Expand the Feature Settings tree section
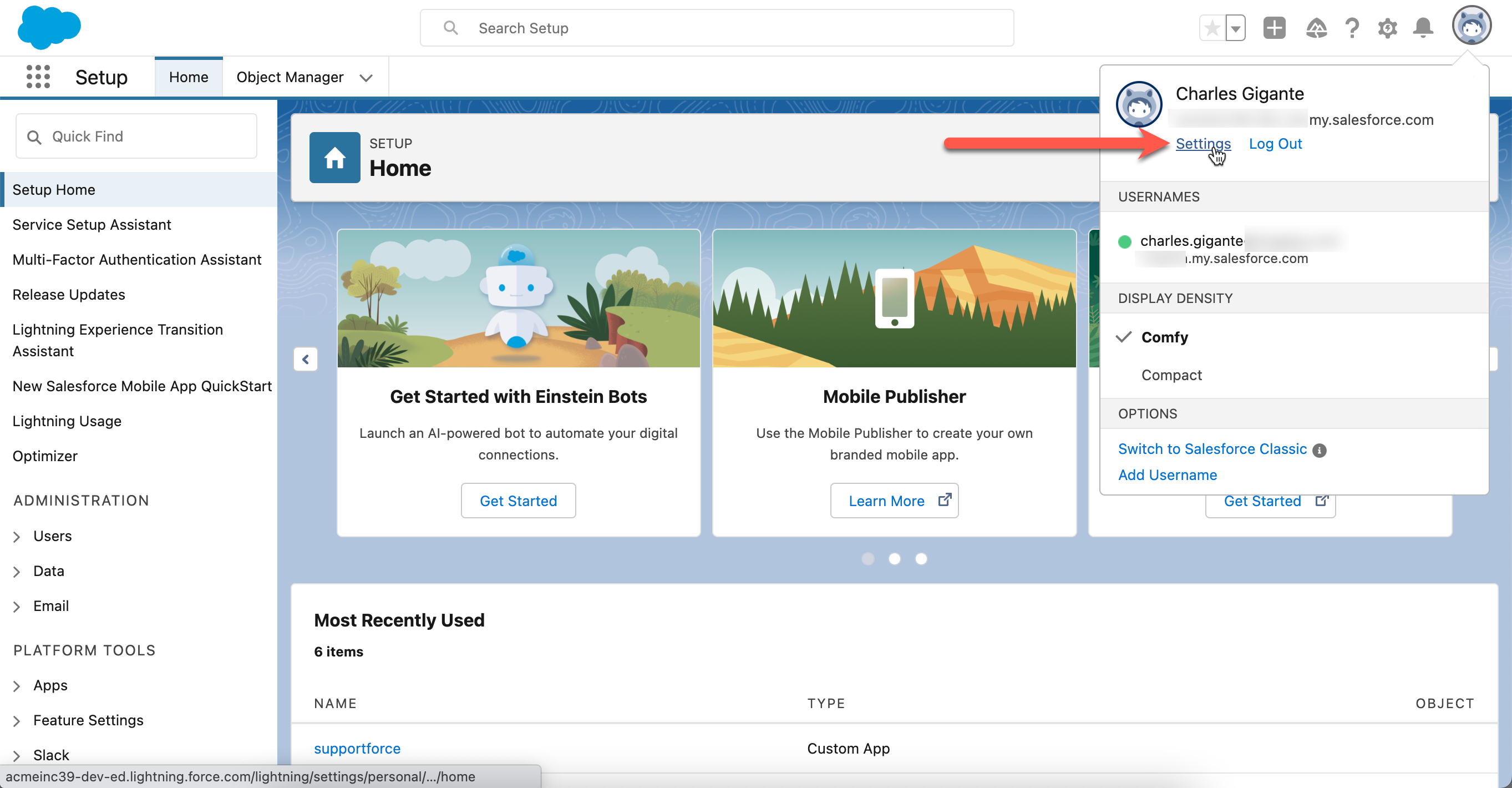Image resolution: width=1512 pixels, height=788 pixels. pyautogui.click(x=17, y=720)
